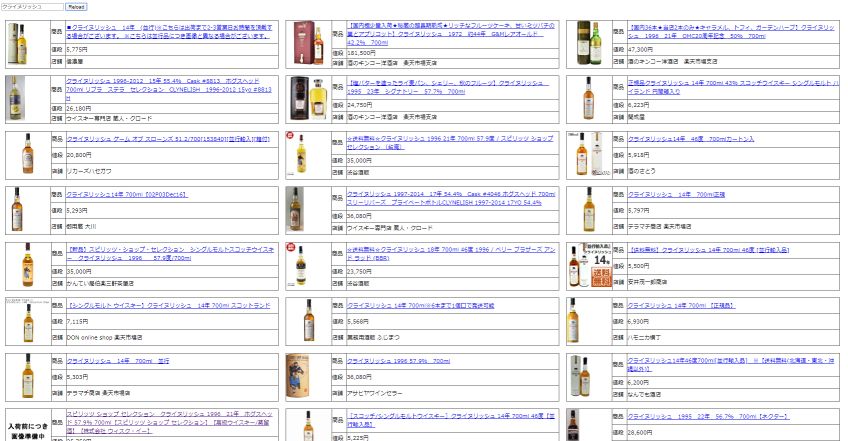Screen dimensions: 848x441
Task: Open the Cask #4046 CLYNELISH 1997-2014 link
Action: pos(451,198)
